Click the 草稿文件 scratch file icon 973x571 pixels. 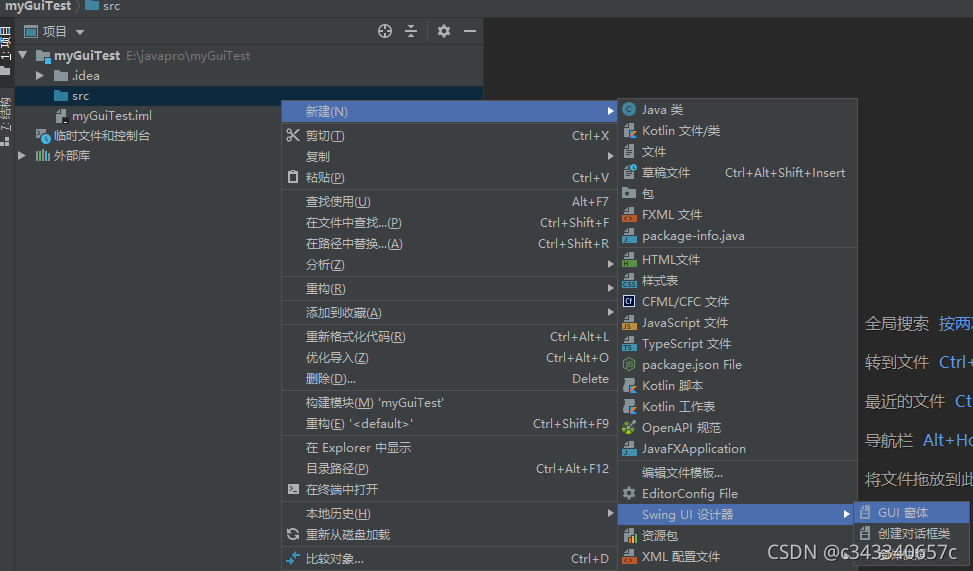click(629, 173)
